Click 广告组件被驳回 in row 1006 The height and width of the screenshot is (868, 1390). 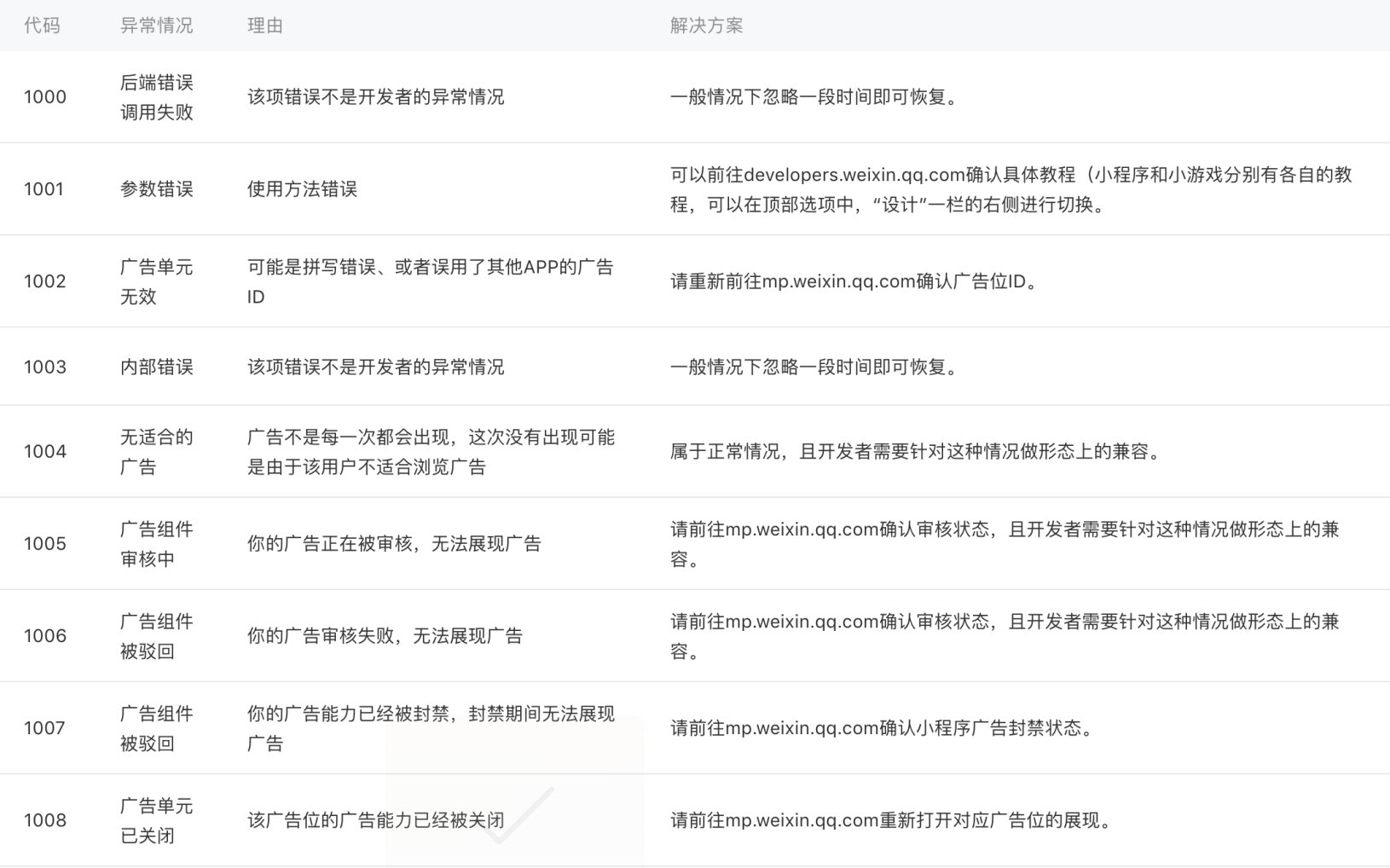coord(156,636)
